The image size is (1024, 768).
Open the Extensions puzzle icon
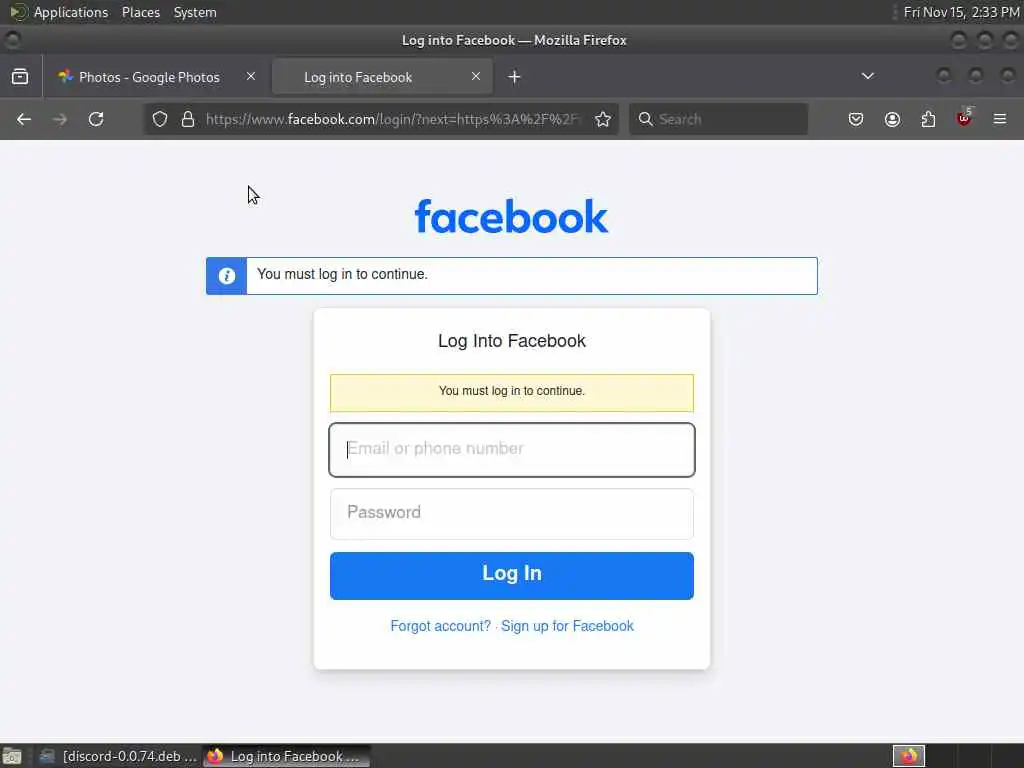coord(928,119)
